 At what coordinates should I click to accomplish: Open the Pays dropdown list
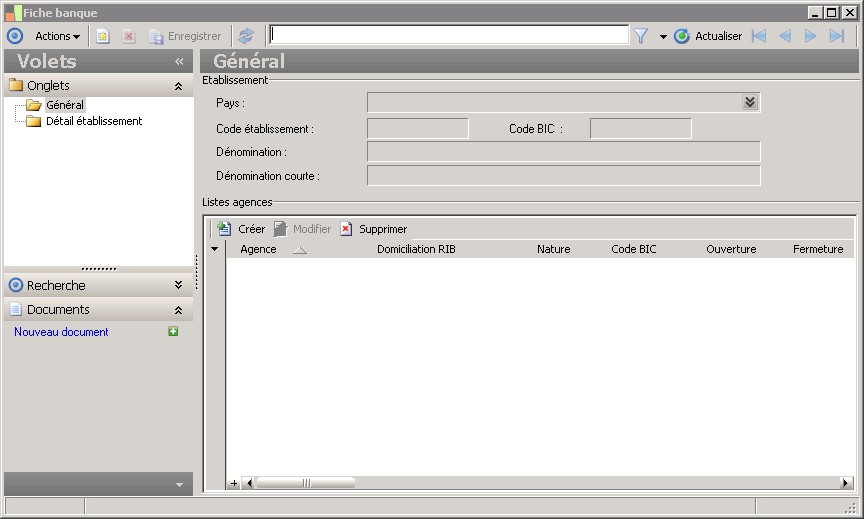[749, 102]
